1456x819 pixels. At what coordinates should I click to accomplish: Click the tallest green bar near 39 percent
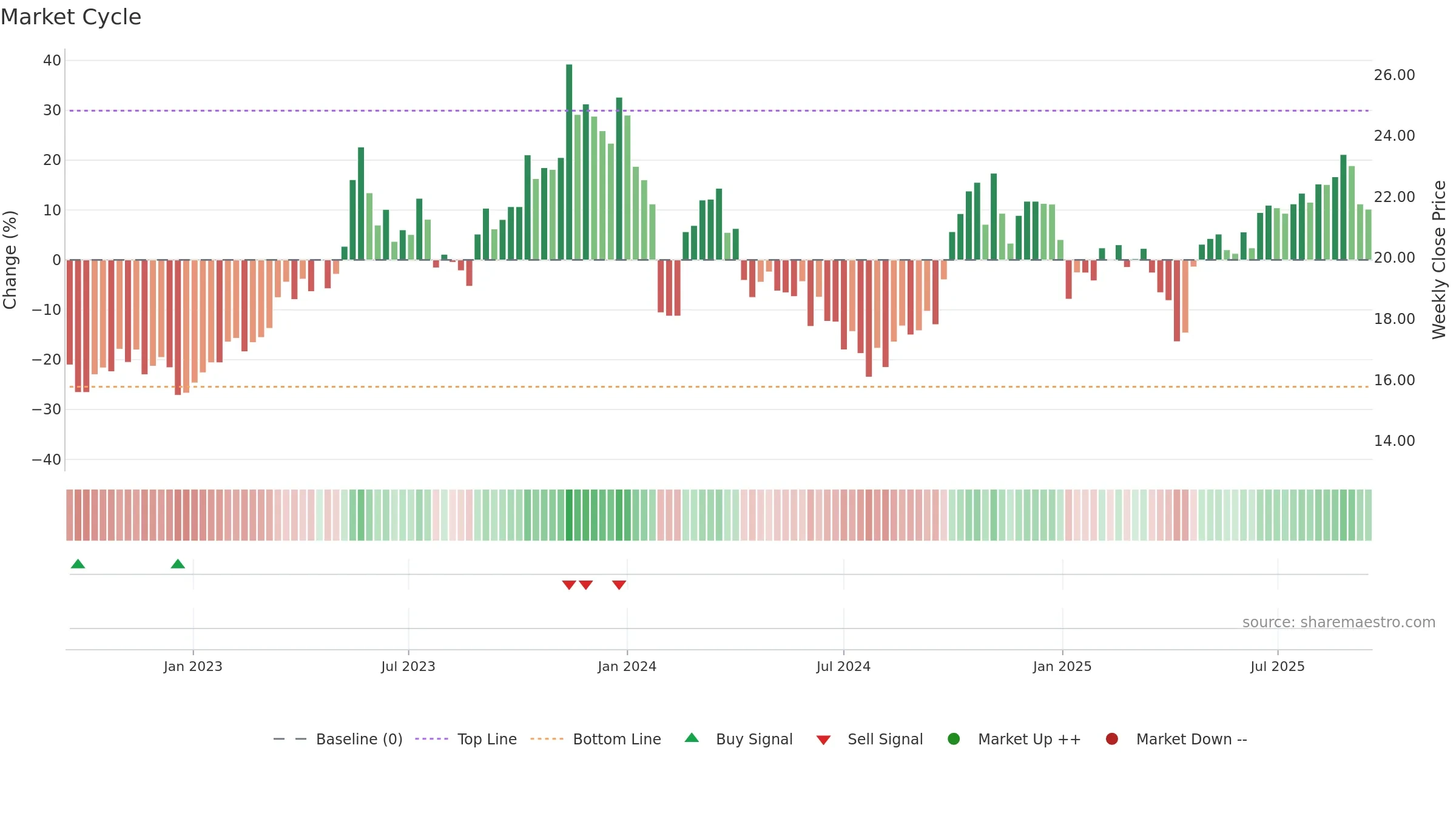coord(569,162)
